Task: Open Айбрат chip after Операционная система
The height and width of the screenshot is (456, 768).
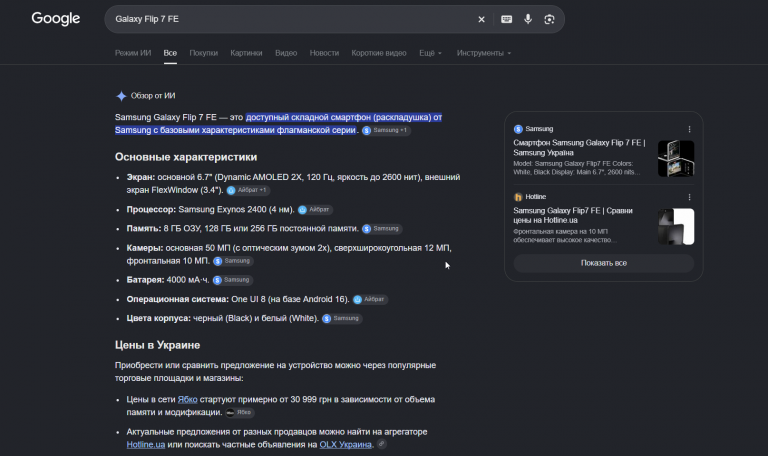Action: [x=370, y=299]
